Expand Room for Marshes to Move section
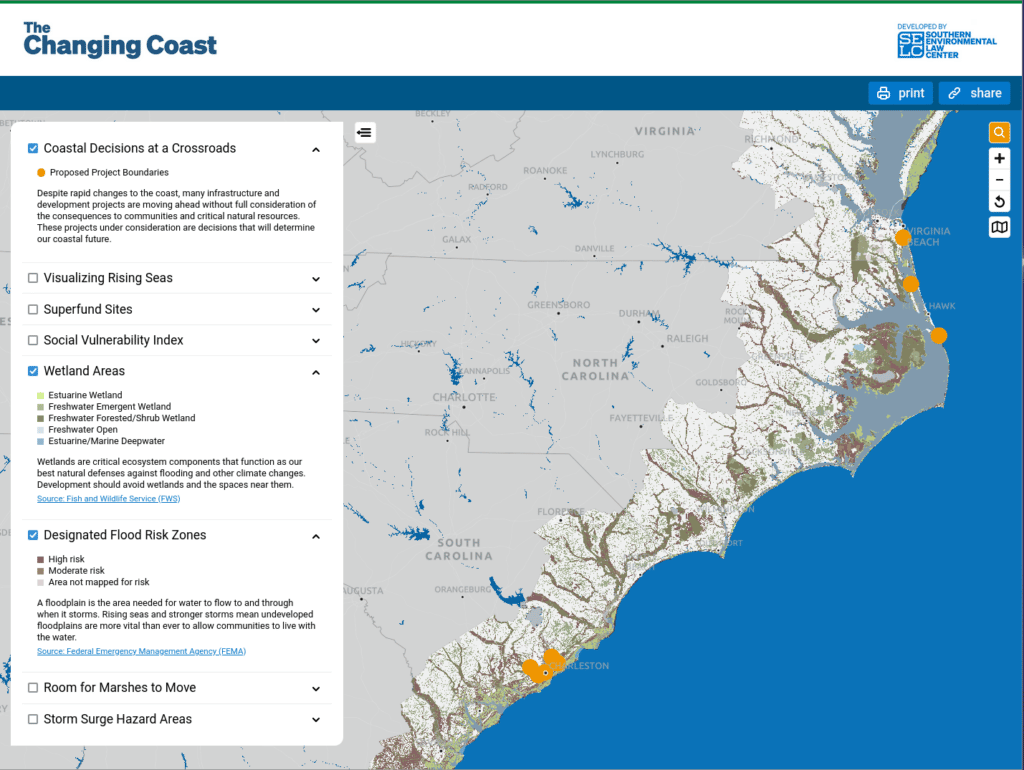The height and width of the screenshot is (770, 1024). point(316,689)
